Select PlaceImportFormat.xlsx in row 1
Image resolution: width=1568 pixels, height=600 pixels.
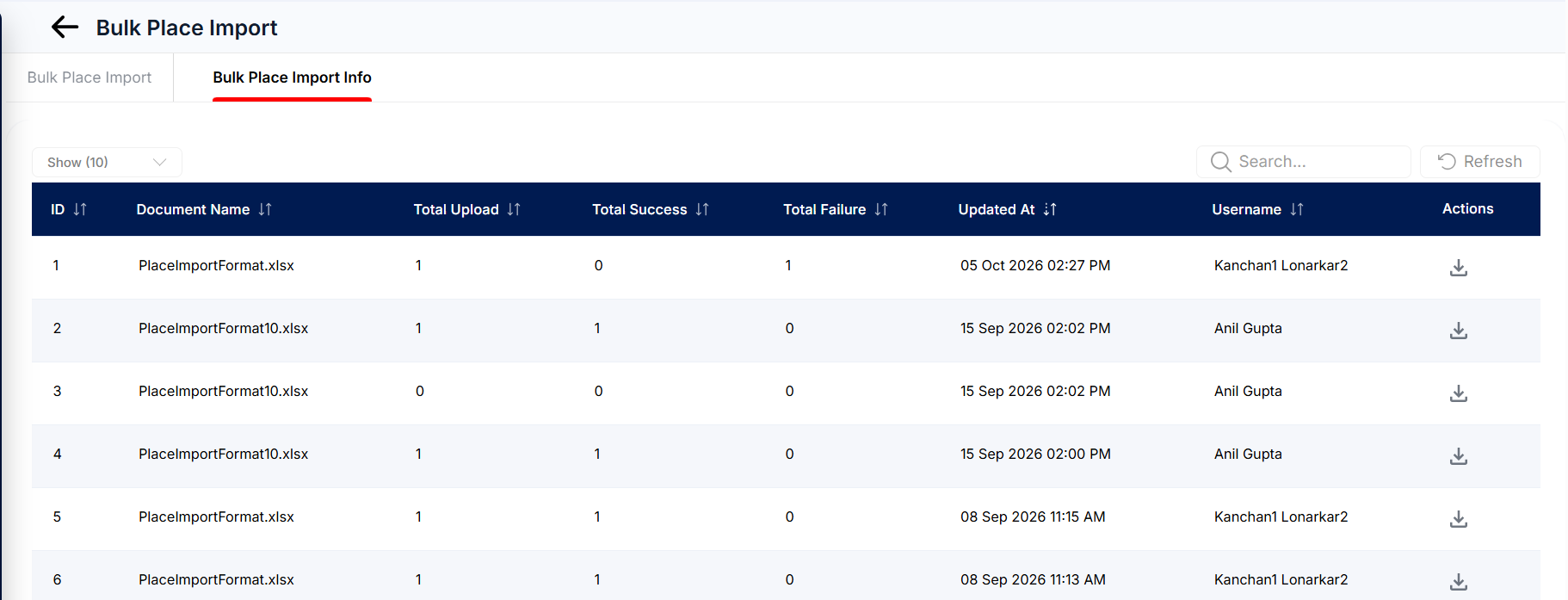click(216, 265)
